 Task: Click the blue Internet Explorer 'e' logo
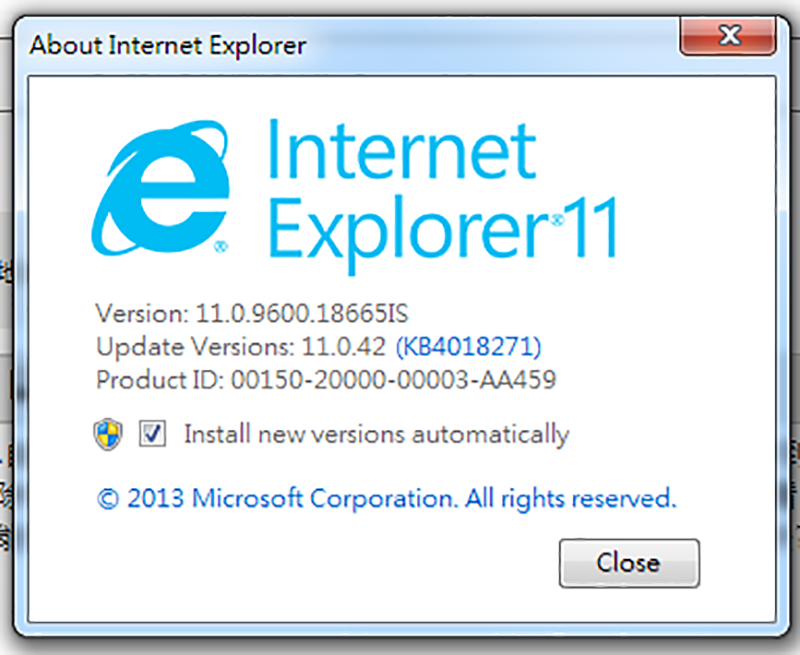(161, 188)
